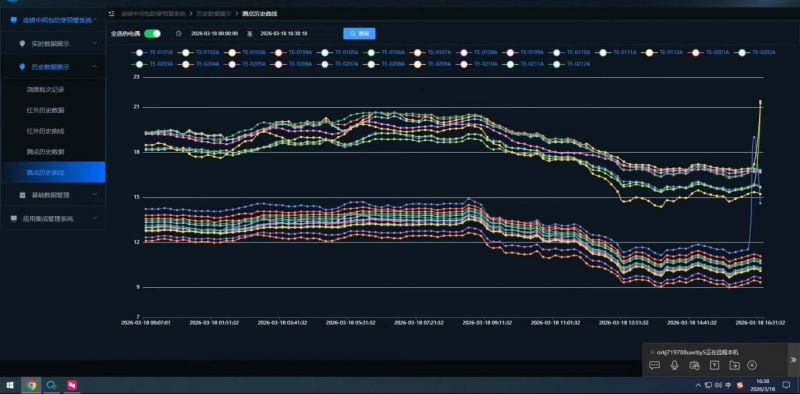The width and height of the screenshot is (800, 394).
Task: Toggle TE-0107A legend entry
Action: point(431,52)
